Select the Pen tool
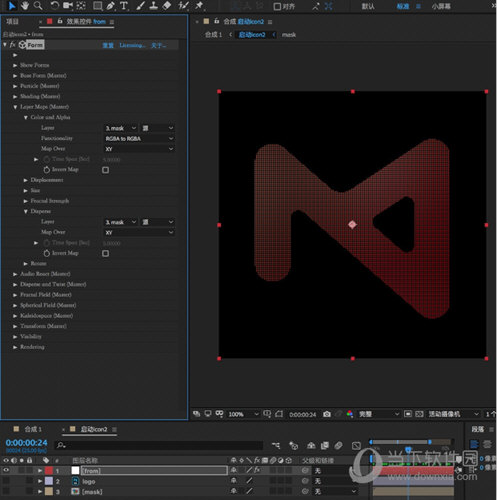The width and height of the screenshot is (497, 500). (111, 6)
